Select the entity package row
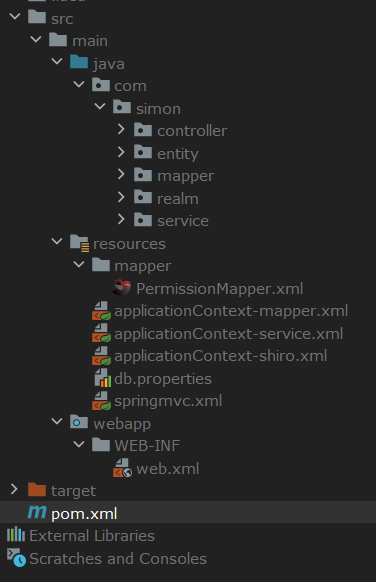 (x=188, y=153)
